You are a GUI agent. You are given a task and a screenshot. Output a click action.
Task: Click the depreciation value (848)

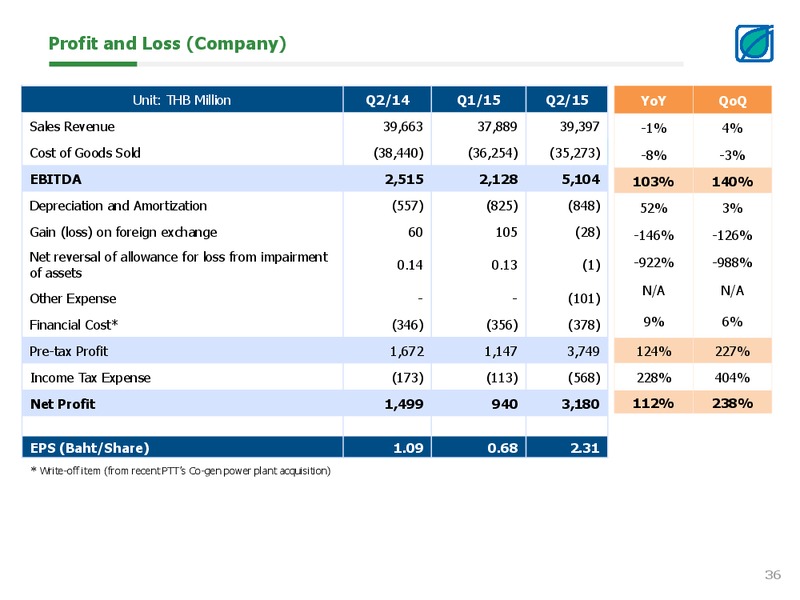tap(584, 206)
